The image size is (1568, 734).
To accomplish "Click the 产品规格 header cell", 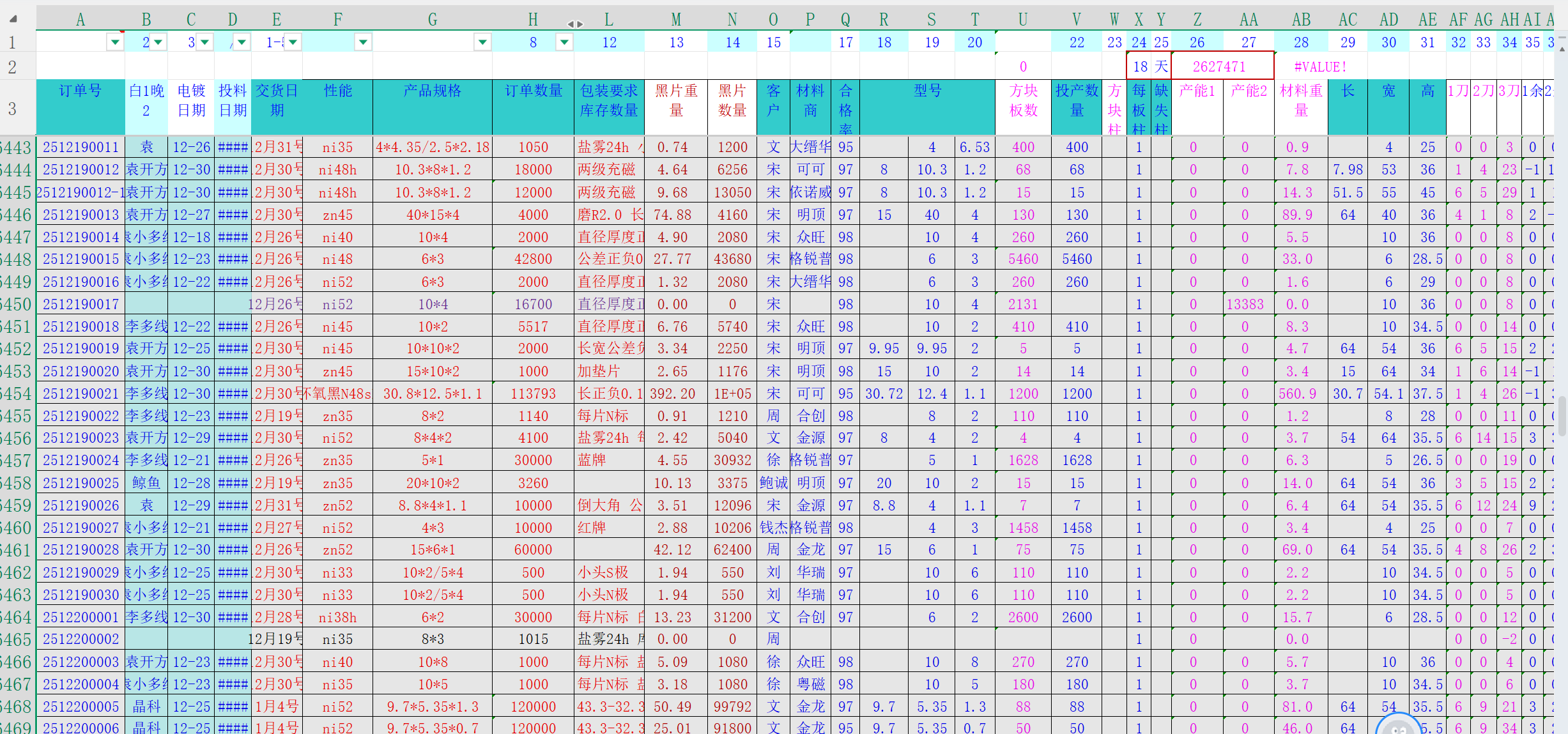I will (x=433, y=107).
